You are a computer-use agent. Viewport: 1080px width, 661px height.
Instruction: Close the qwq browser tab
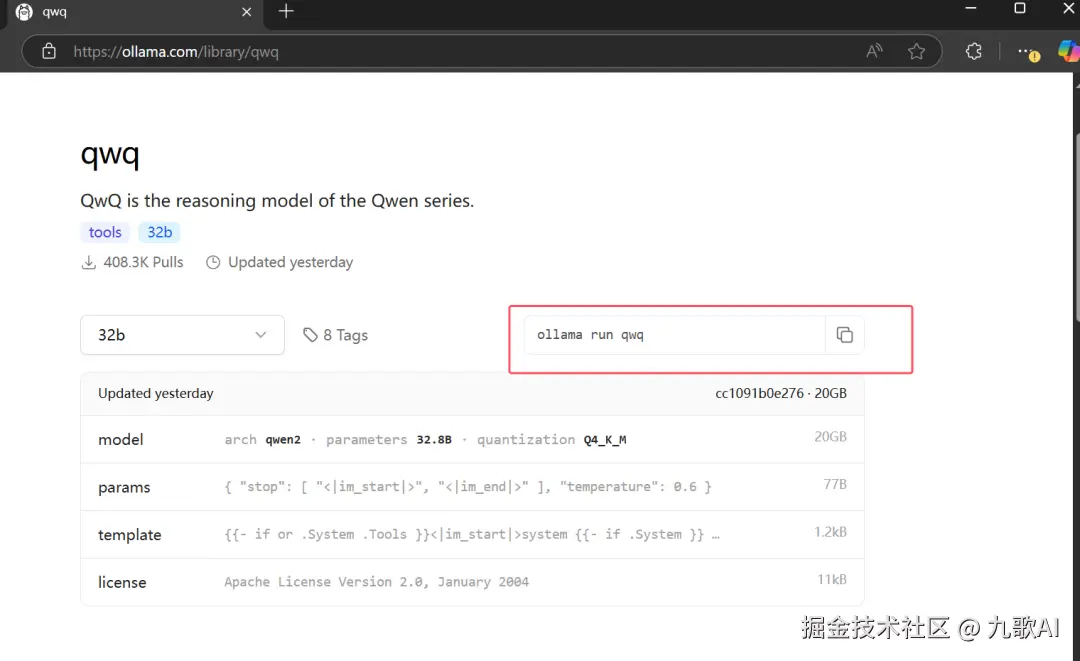(246, 12)
